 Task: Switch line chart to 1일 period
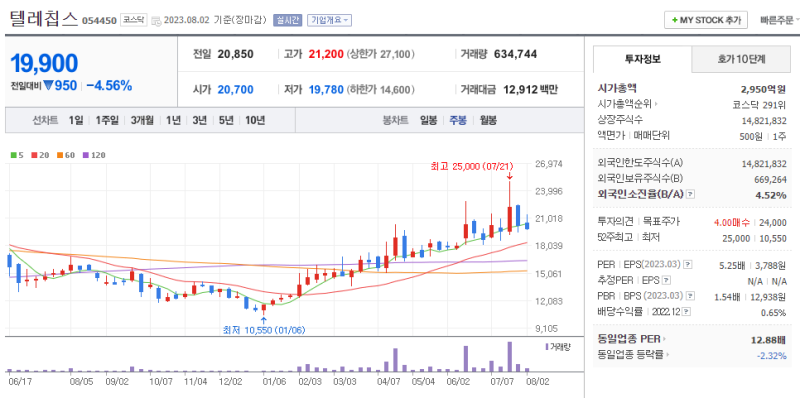[x=76, y=120]
